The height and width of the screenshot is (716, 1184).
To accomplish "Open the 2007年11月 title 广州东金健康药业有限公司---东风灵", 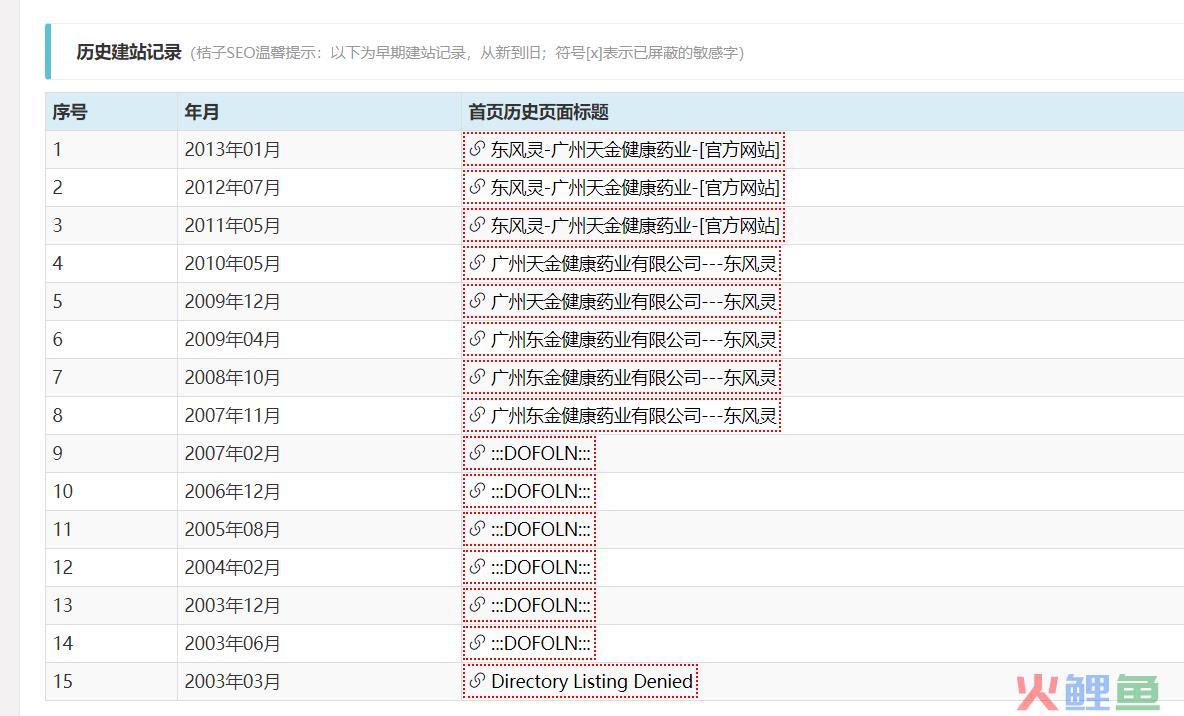I will click(x=634, y=415).
